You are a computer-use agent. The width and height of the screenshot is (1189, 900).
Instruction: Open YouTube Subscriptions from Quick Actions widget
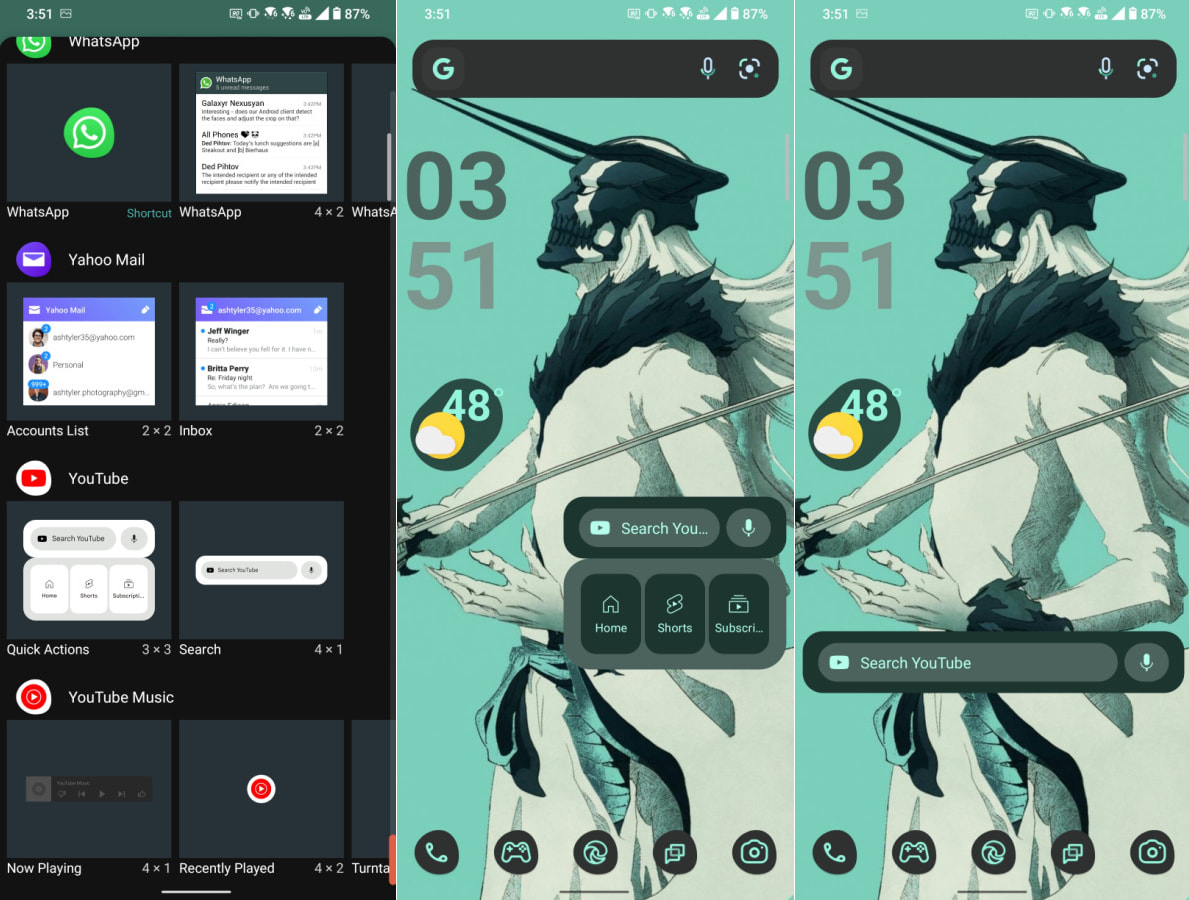[x=739, y=613]
